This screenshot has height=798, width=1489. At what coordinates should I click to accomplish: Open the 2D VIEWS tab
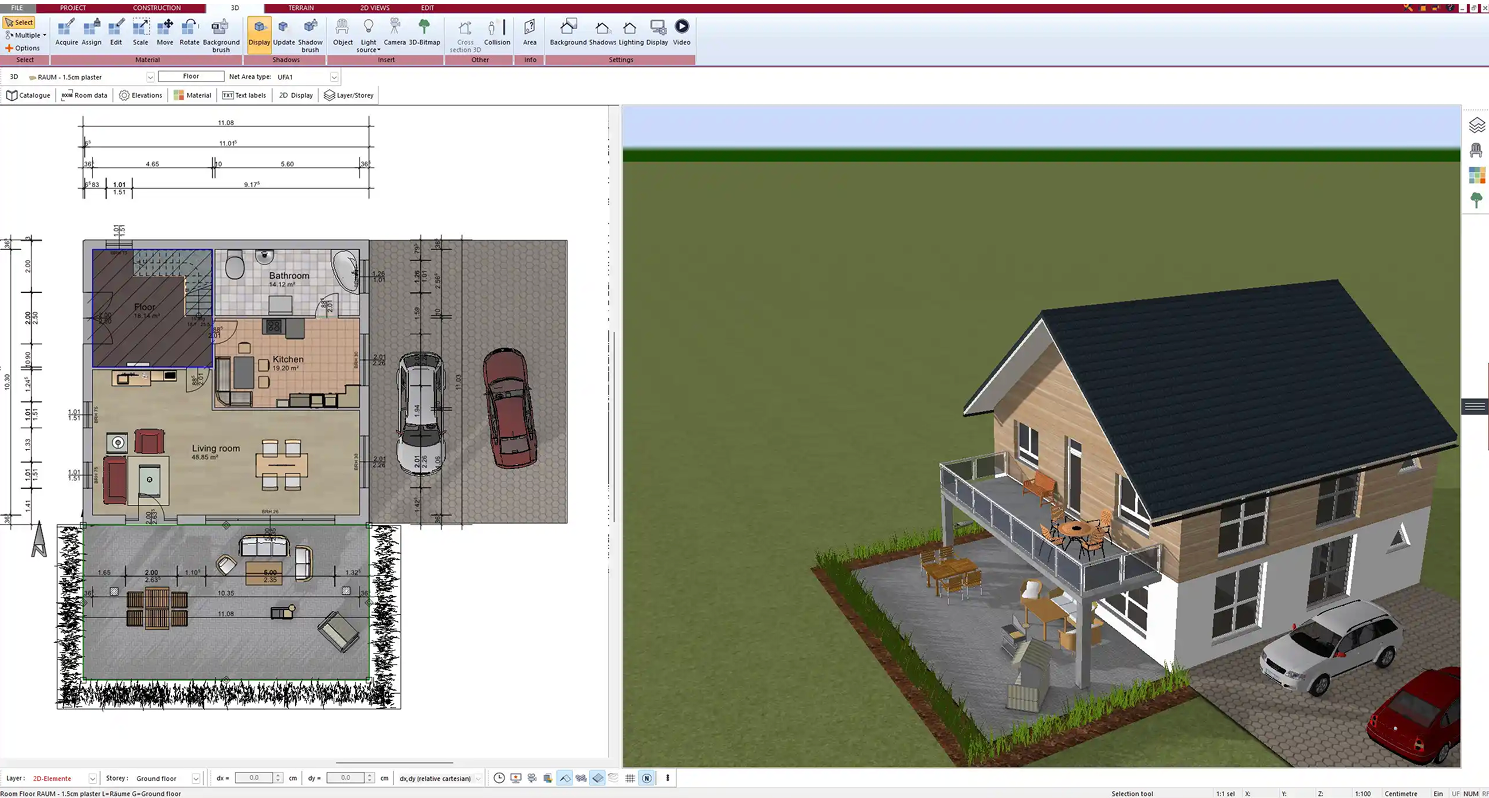pyautogui.click(x=375, y=8)
